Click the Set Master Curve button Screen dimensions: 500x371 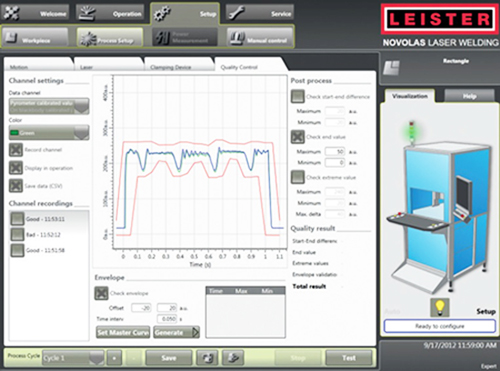pyautogui.click(x=123, y=332)
